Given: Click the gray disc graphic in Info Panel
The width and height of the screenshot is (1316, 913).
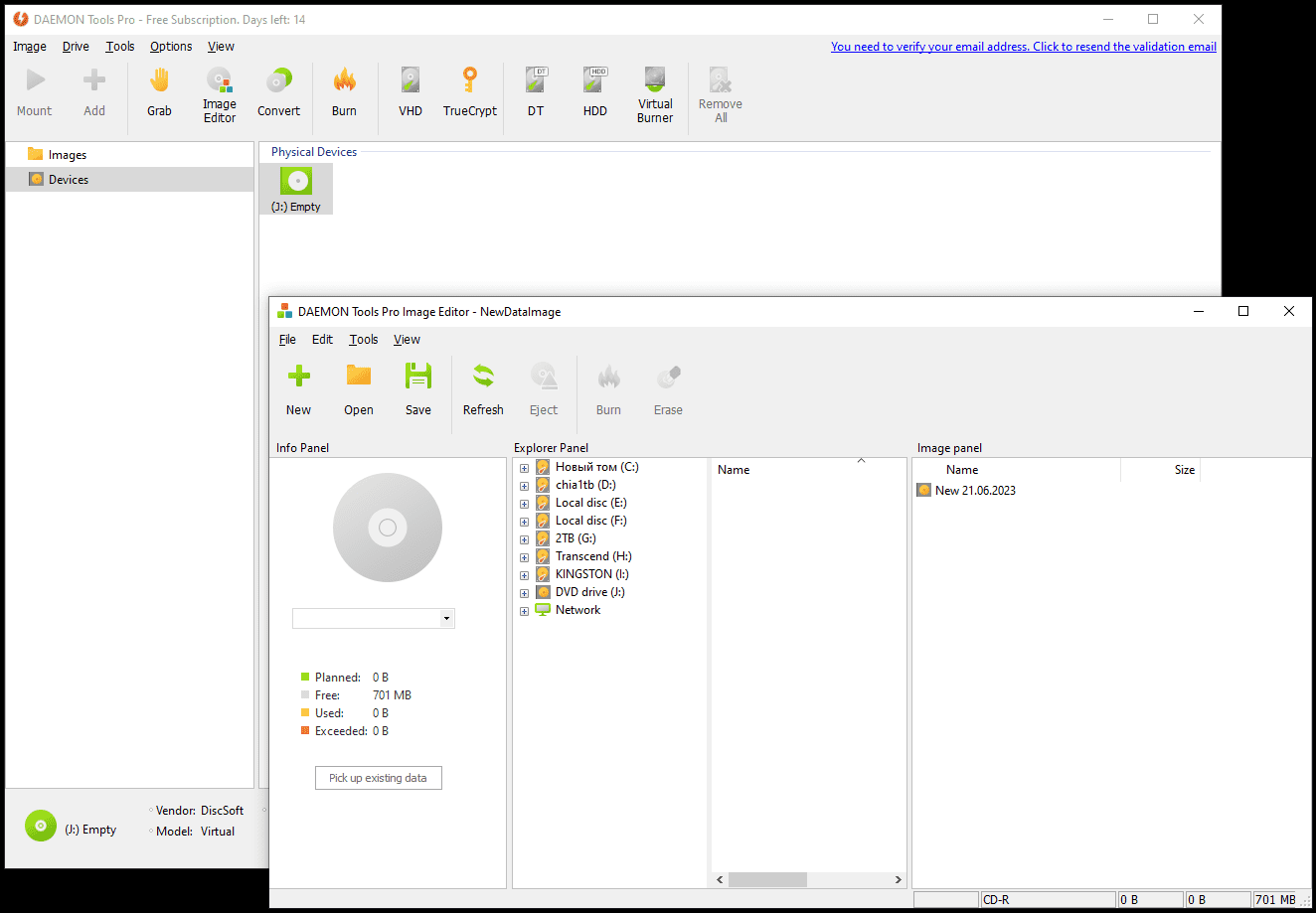Looking at the screenshot, I should 388,528.
